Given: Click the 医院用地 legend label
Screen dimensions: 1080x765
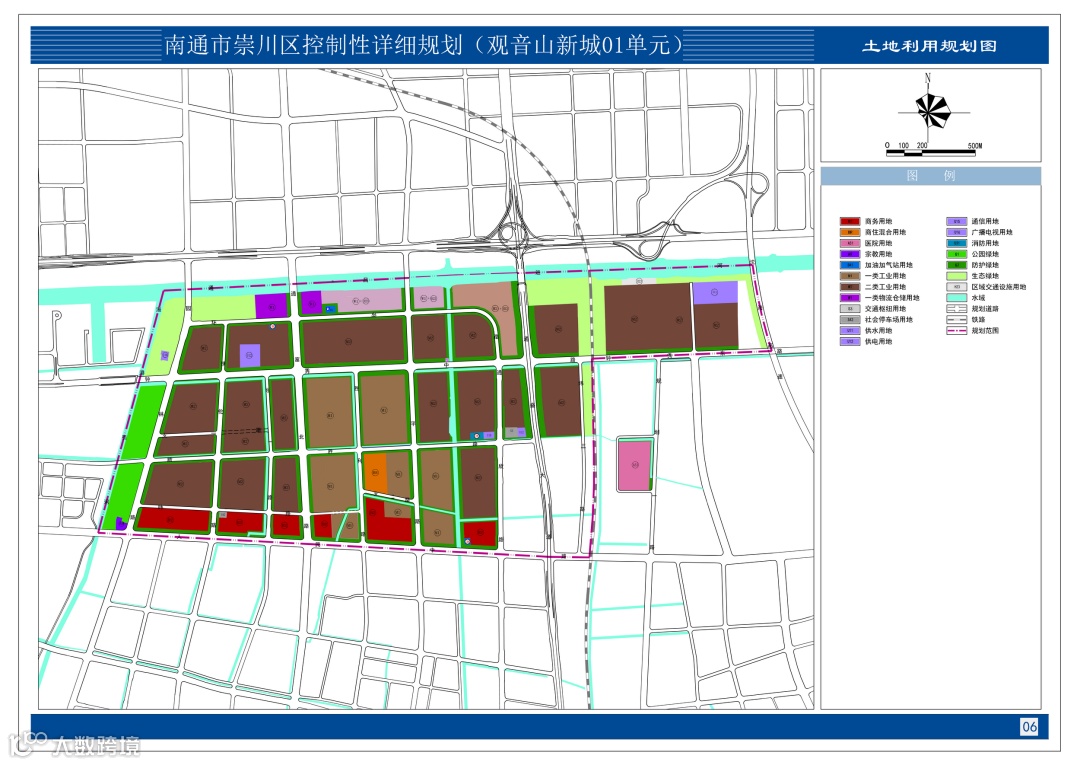Looking at the screenshot, I should [x=878, y=243].
